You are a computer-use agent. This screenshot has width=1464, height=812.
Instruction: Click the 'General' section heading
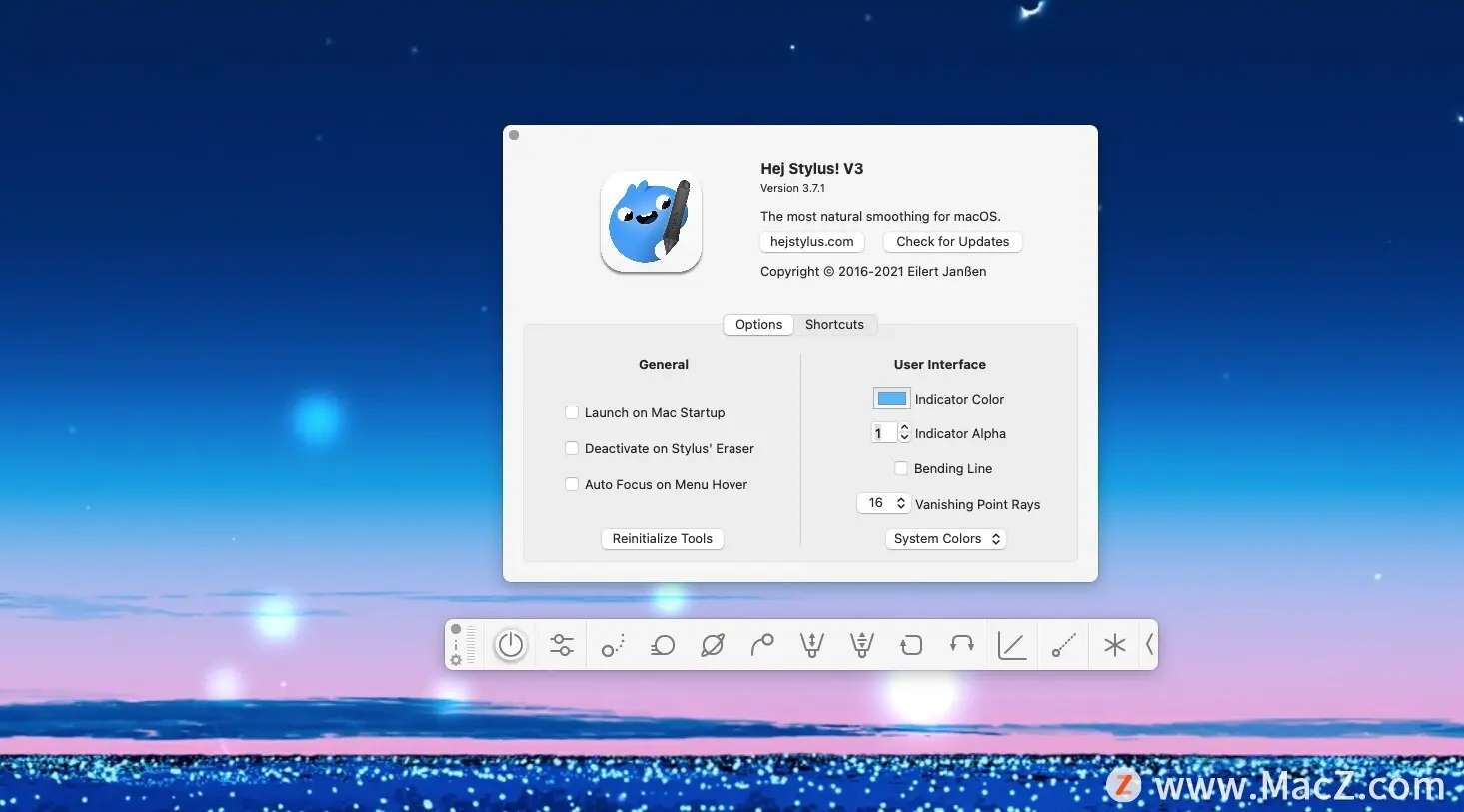click(x=664, y=365)
